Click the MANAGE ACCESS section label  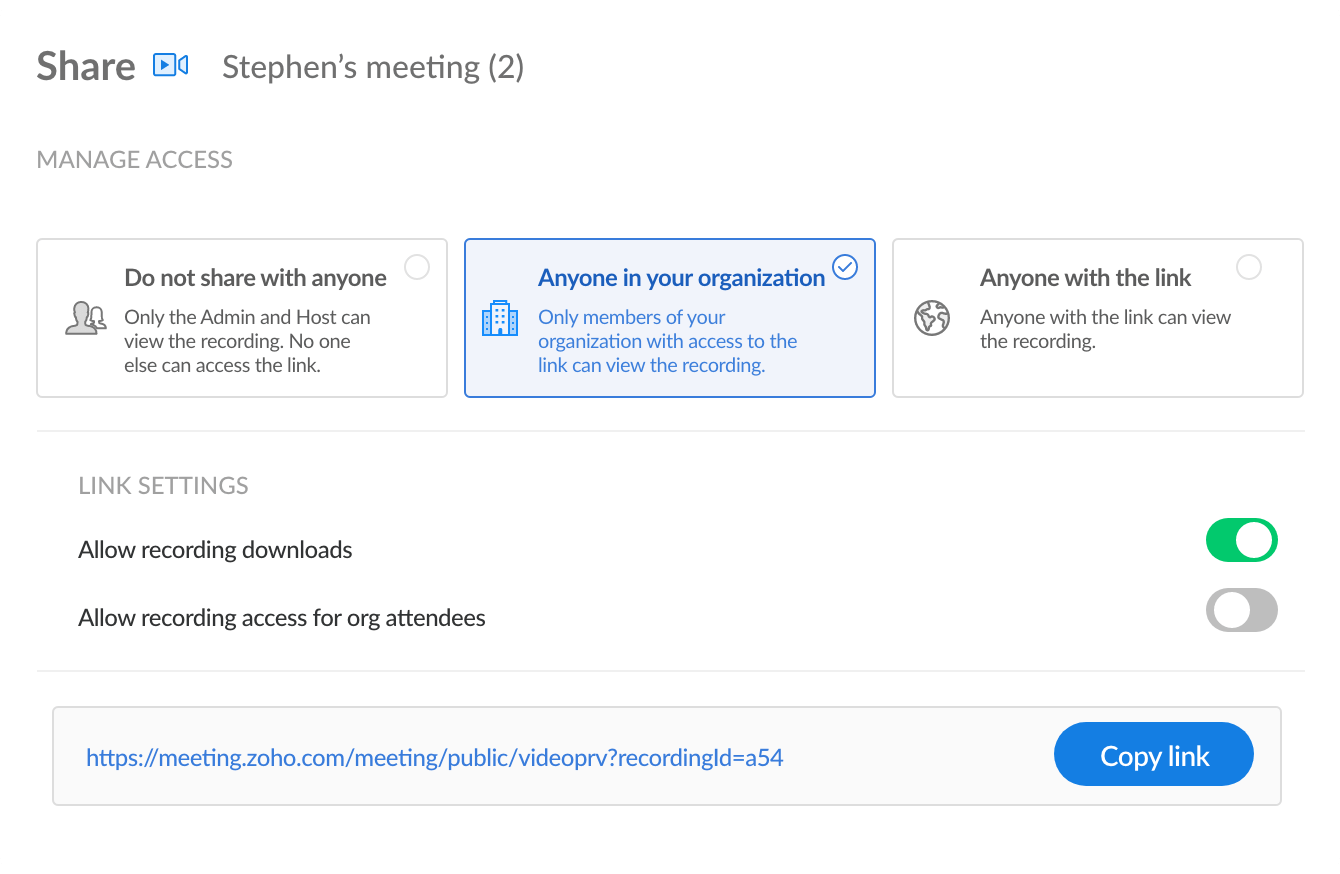point(134,160)
